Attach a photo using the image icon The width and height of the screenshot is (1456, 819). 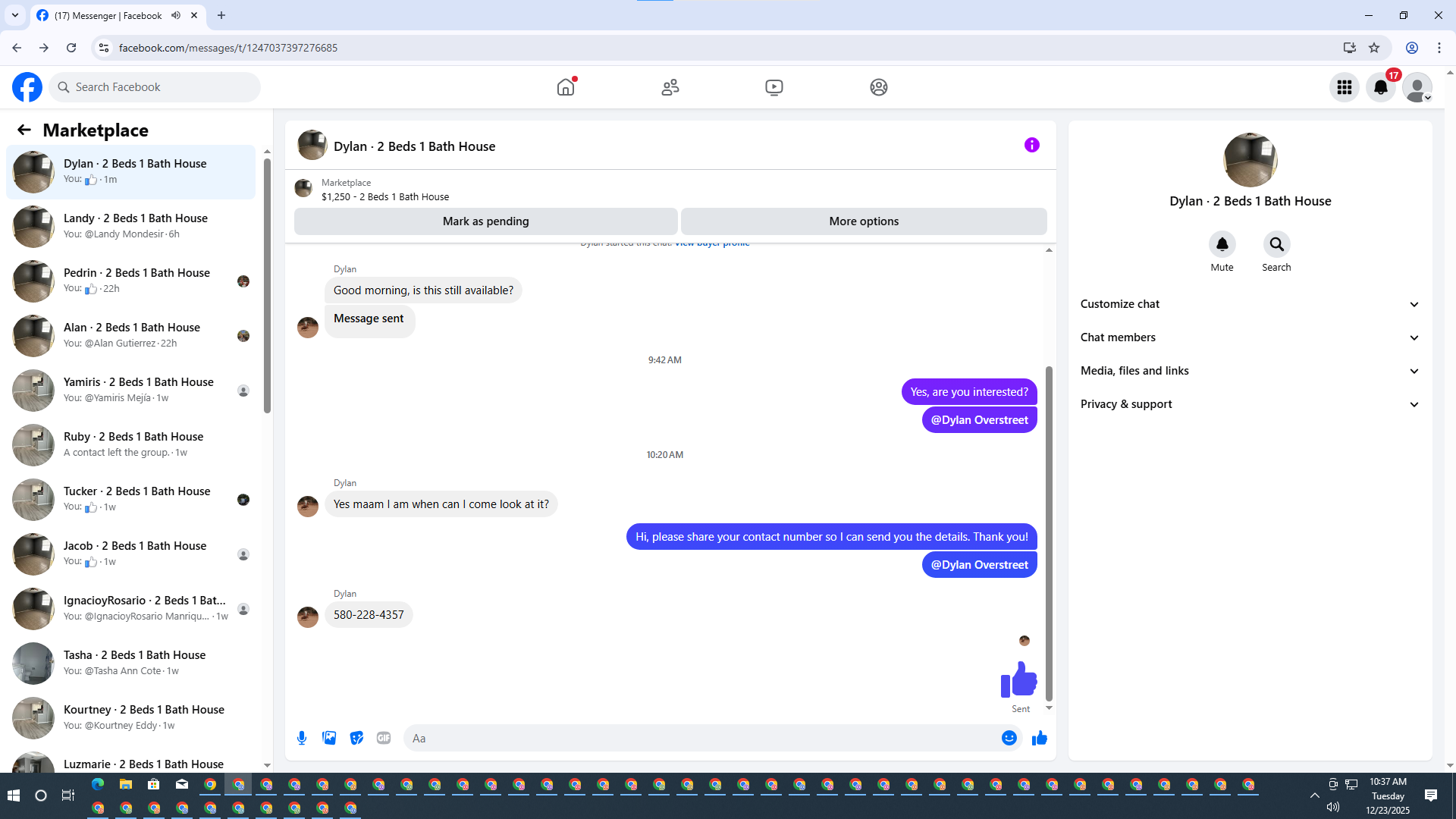coord(329,738)
